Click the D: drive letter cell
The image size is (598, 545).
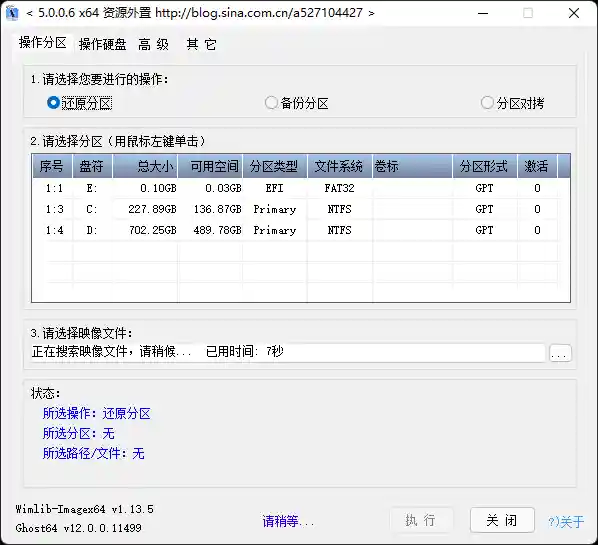pos(92,230)
